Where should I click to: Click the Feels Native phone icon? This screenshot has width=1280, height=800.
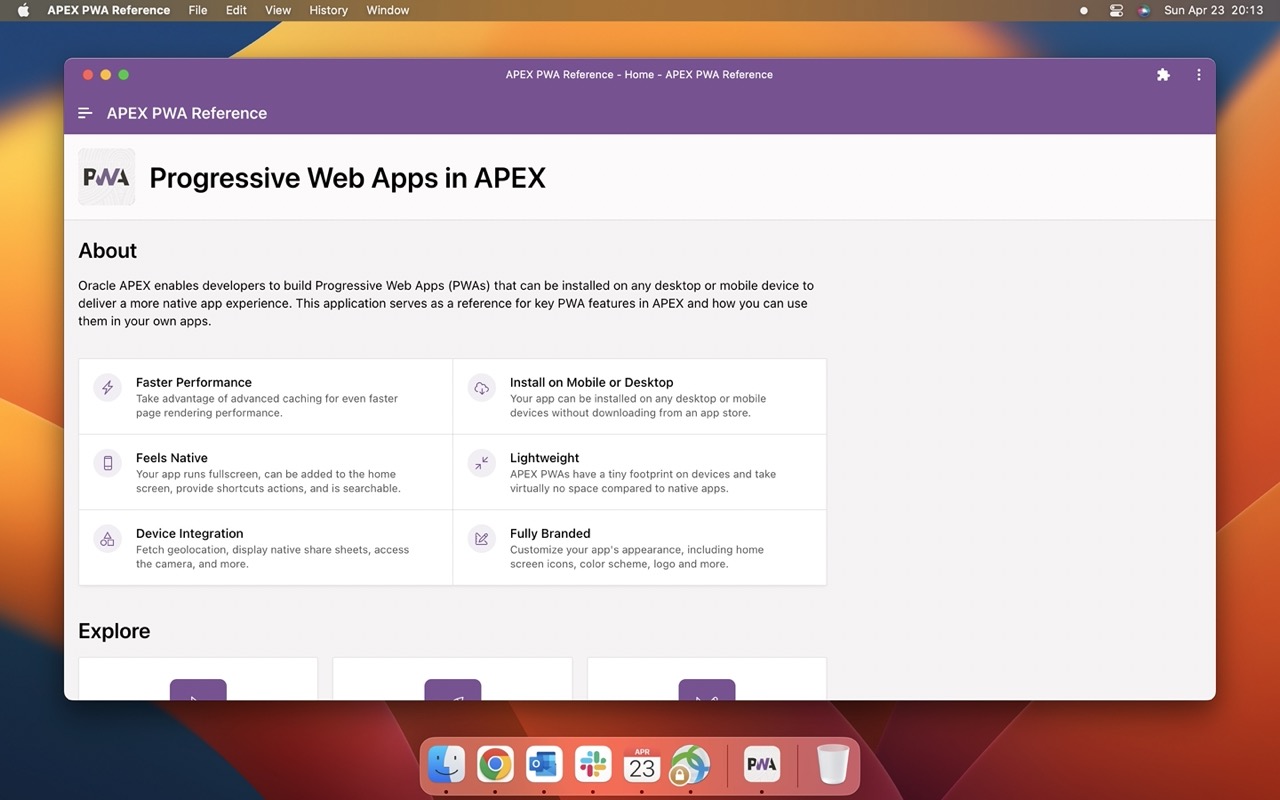click(108, 463)
